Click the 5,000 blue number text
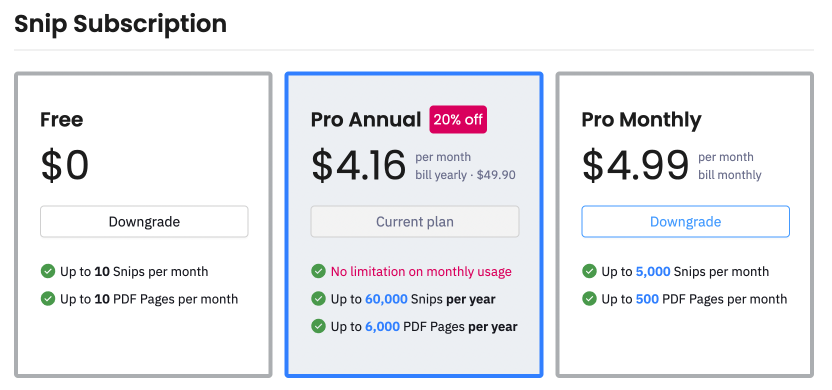 [x=653, y=272]
